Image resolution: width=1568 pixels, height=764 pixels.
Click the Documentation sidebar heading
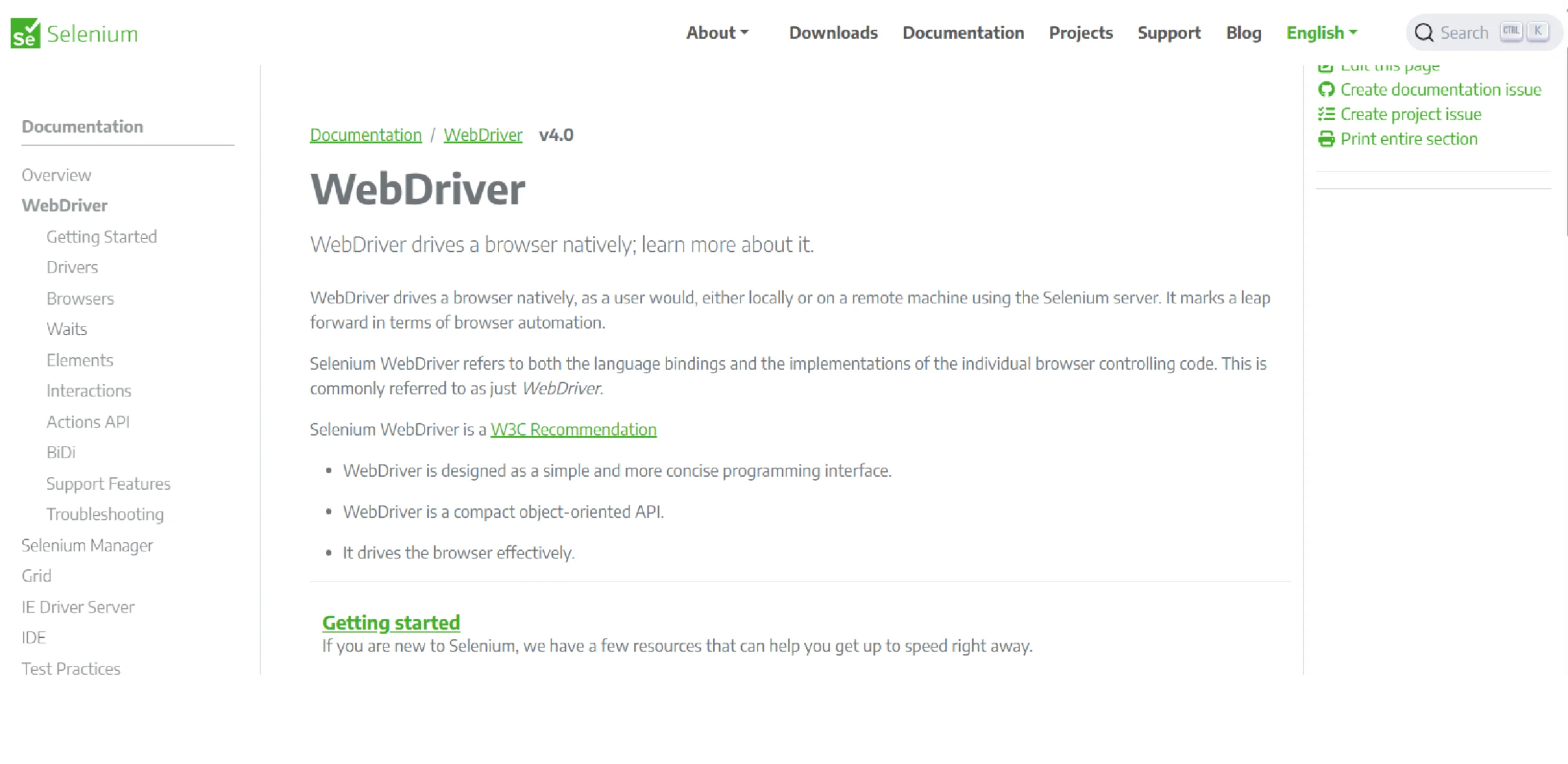[82, 127]
